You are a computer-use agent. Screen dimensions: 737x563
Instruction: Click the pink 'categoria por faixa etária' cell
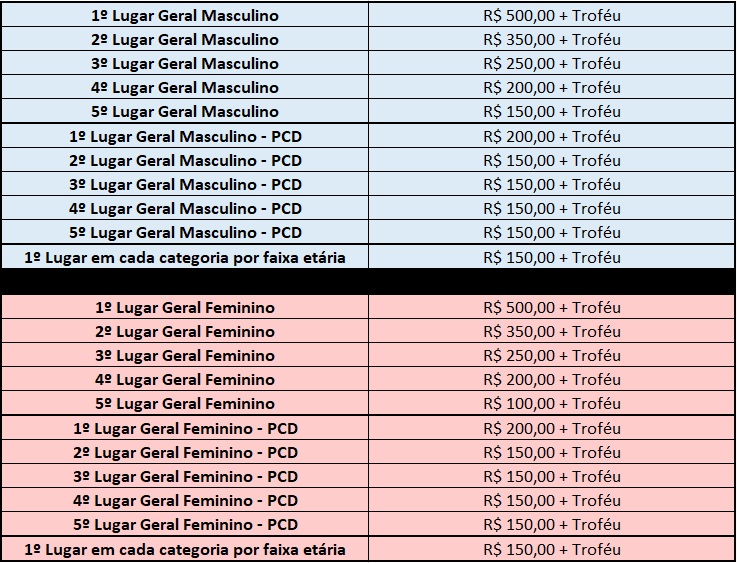185,549
